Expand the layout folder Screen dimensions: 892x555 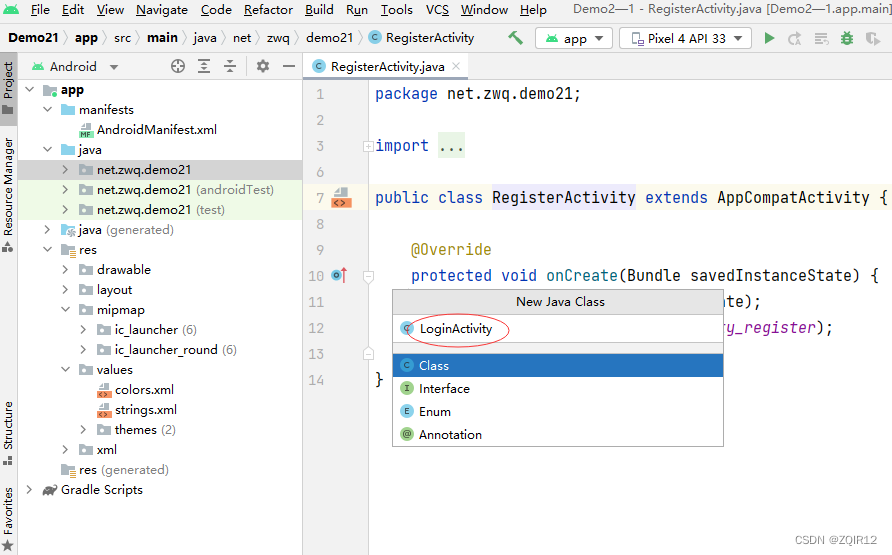65,290
